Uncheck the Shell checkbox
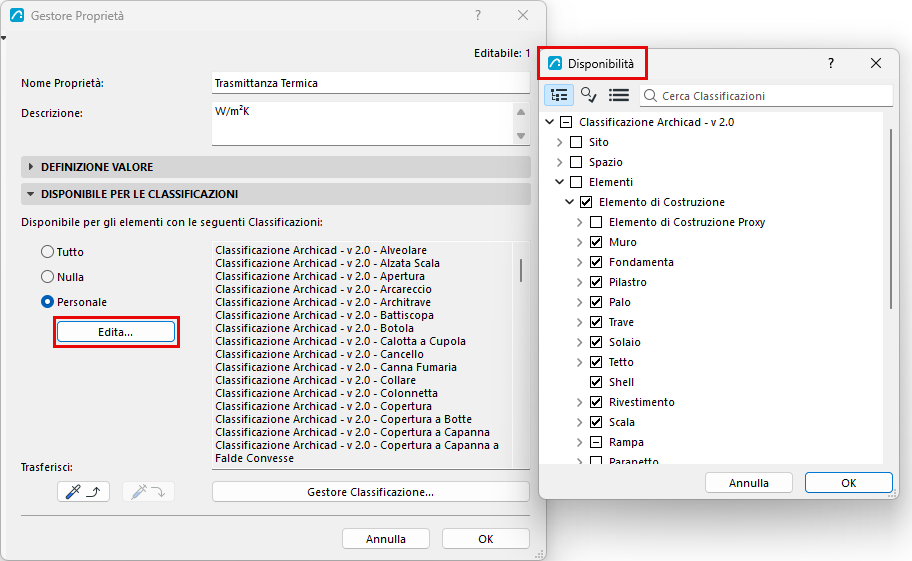This screenshot has width=912, height=561. coord(596,382)
